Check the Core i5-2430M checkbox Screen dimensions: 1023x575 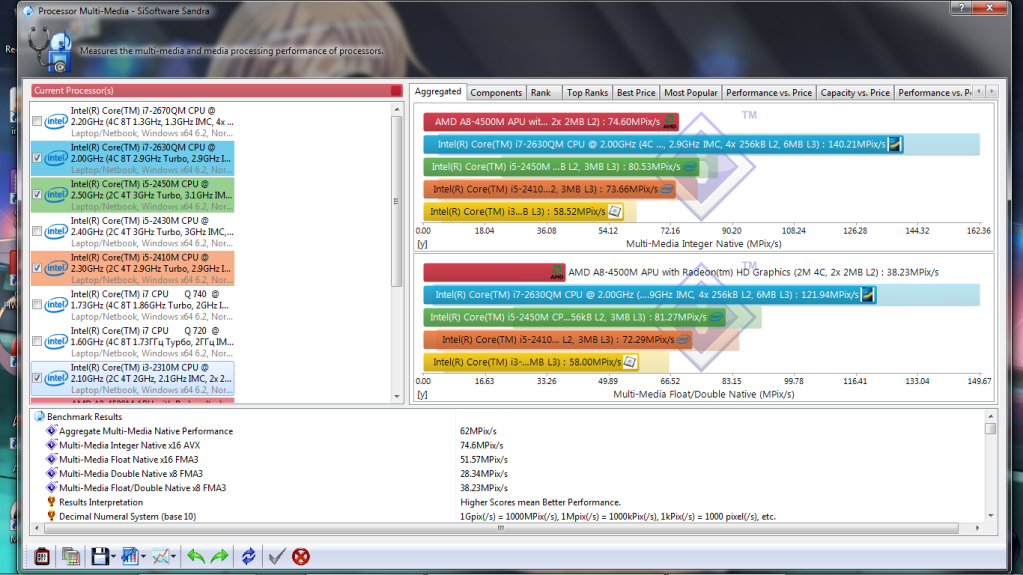[37, 231]
